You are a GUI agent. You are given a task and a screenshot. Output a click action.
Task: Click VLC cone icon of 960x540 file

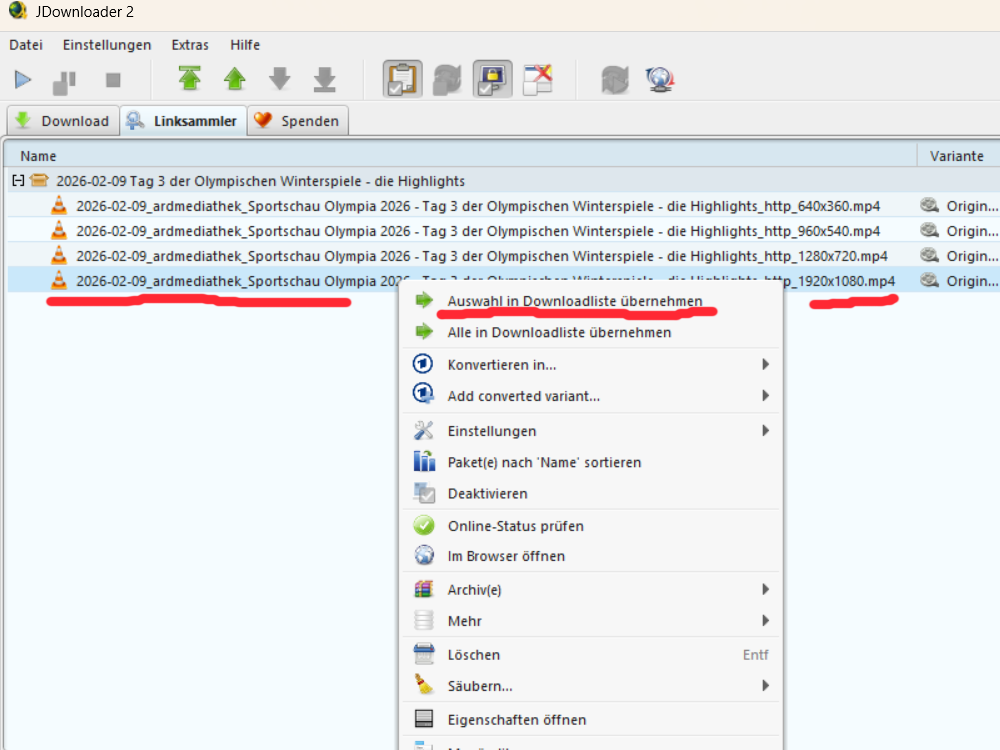[59, 230]
